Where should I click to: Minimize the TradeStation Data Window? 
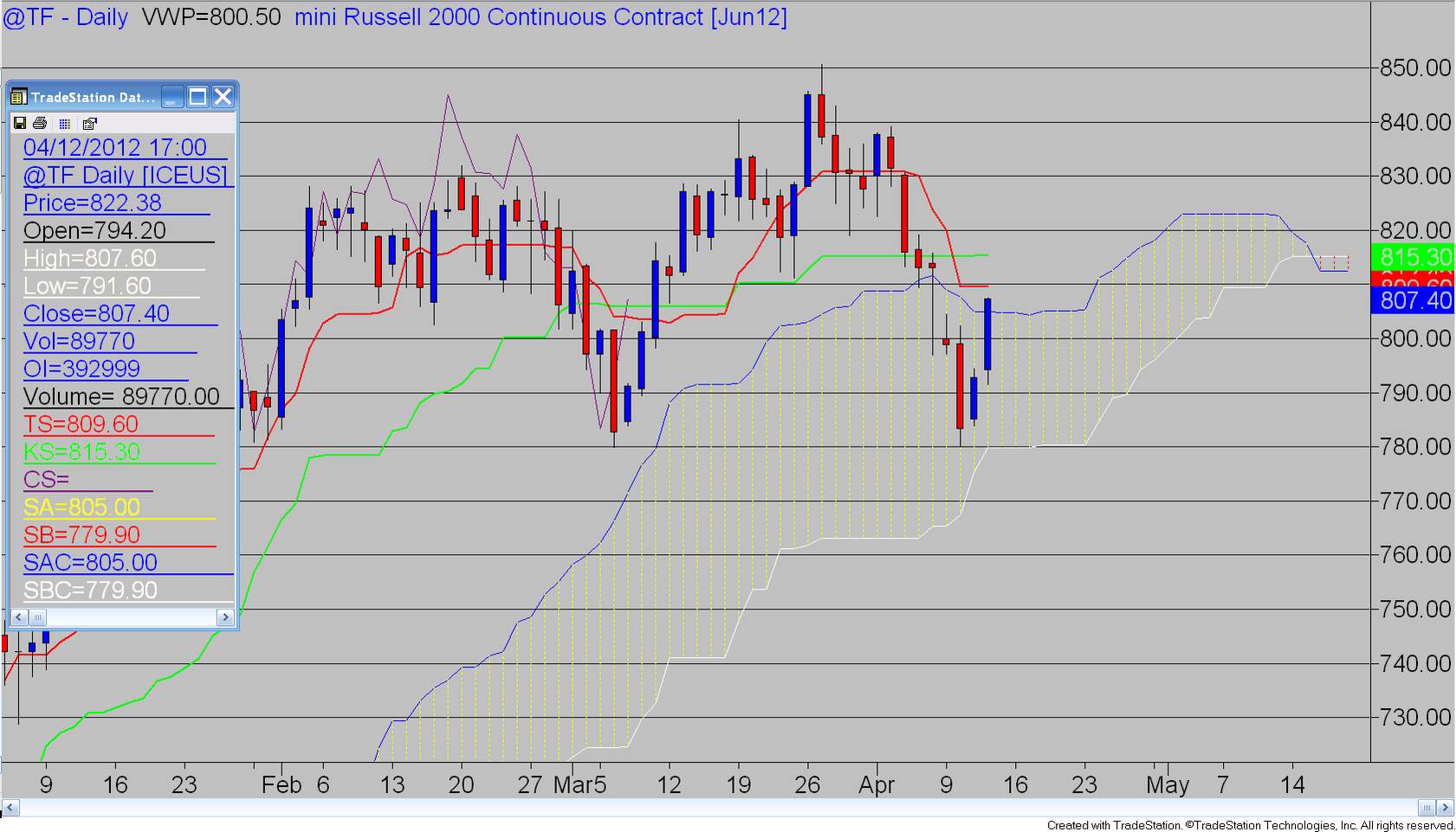[173, 96]
